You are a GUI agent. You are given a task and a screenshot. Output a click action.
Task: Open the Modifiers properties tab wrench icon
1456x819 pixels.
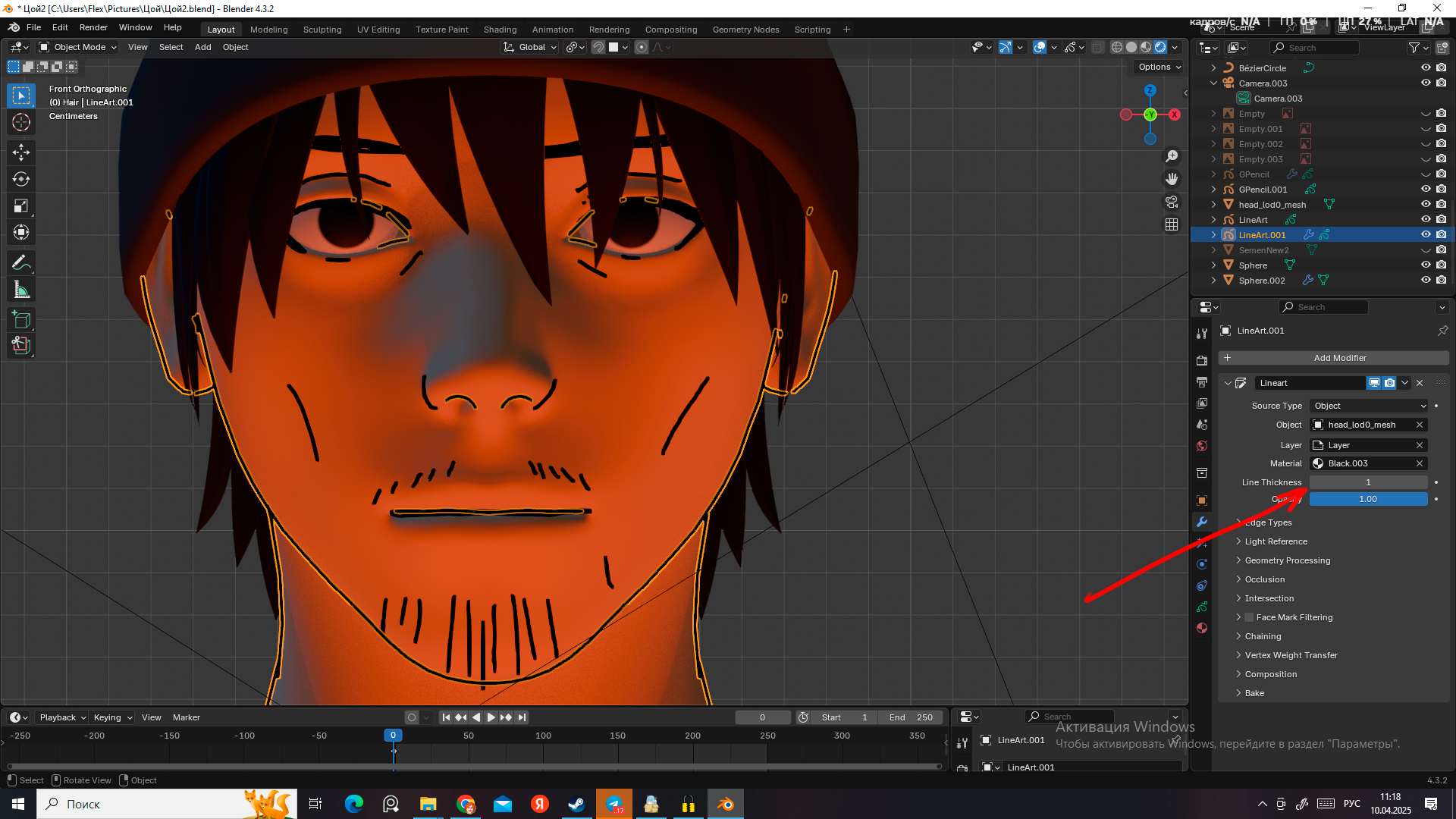(x=1202, y=522)
